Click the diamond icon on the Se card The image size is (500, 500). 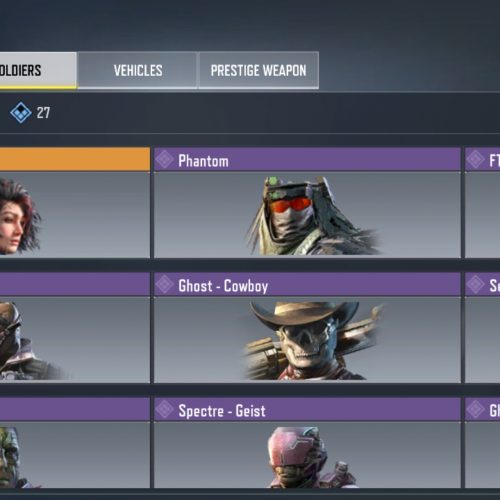click(x=475, y=284)
